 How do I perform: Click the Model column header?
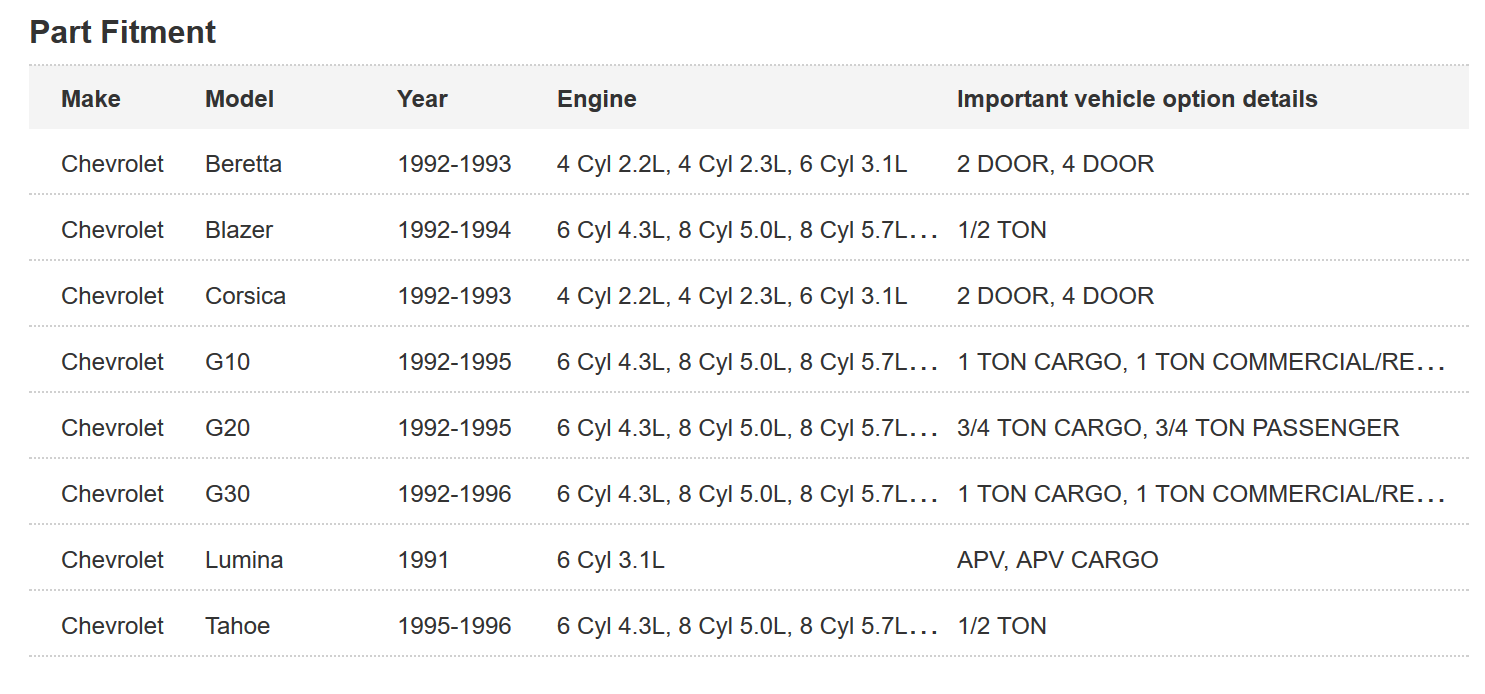click(239, 99)
